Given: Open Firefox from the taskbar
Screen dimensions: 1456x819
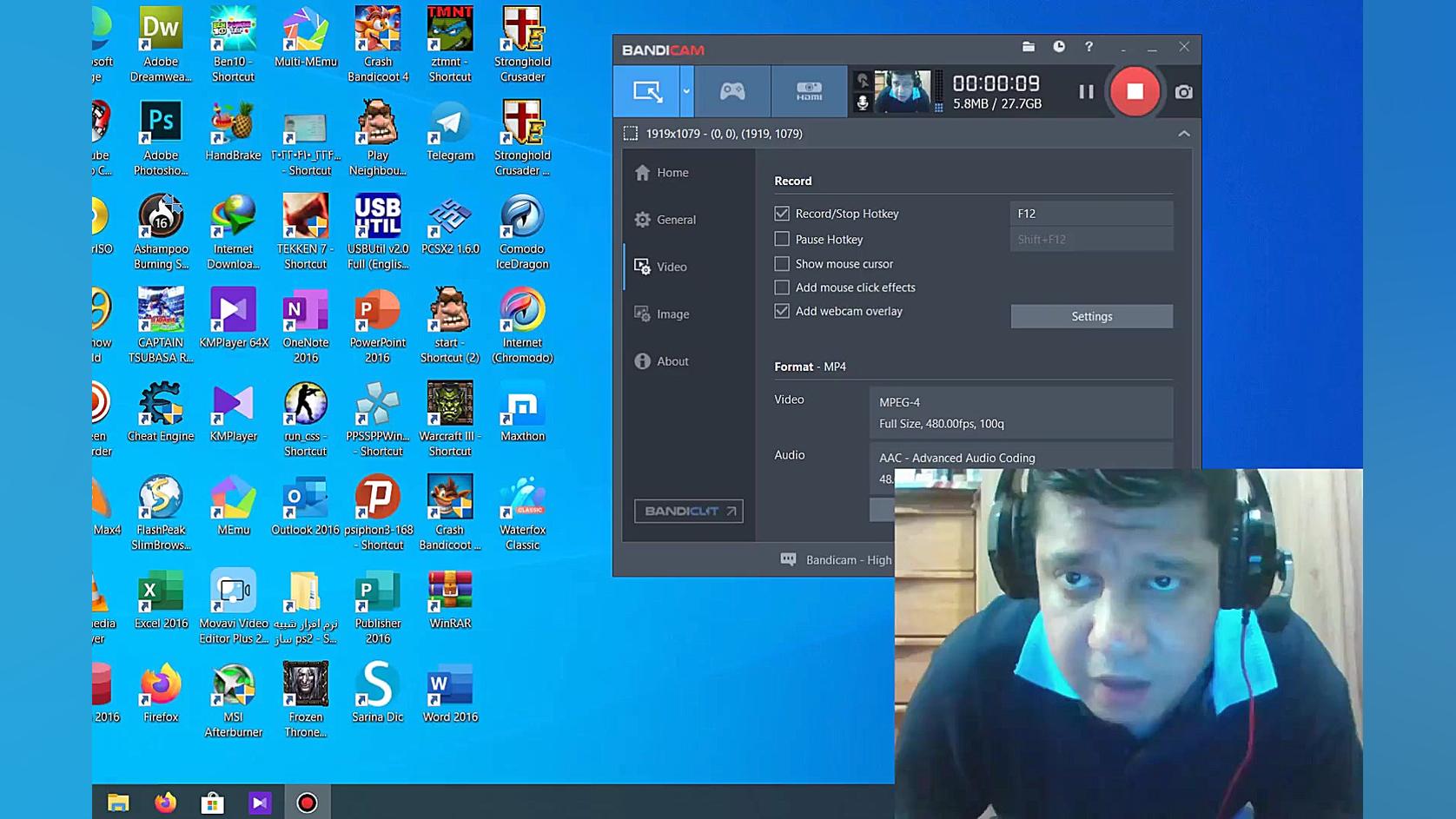Looking at the screenshot, I should click(165, 802).
